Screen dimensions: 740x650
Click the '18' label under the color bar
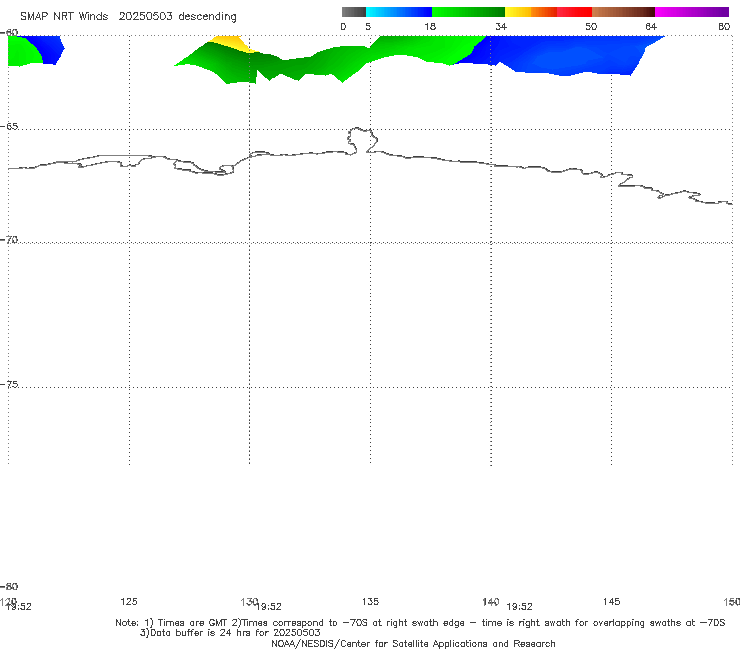click(x=430, y=26)
